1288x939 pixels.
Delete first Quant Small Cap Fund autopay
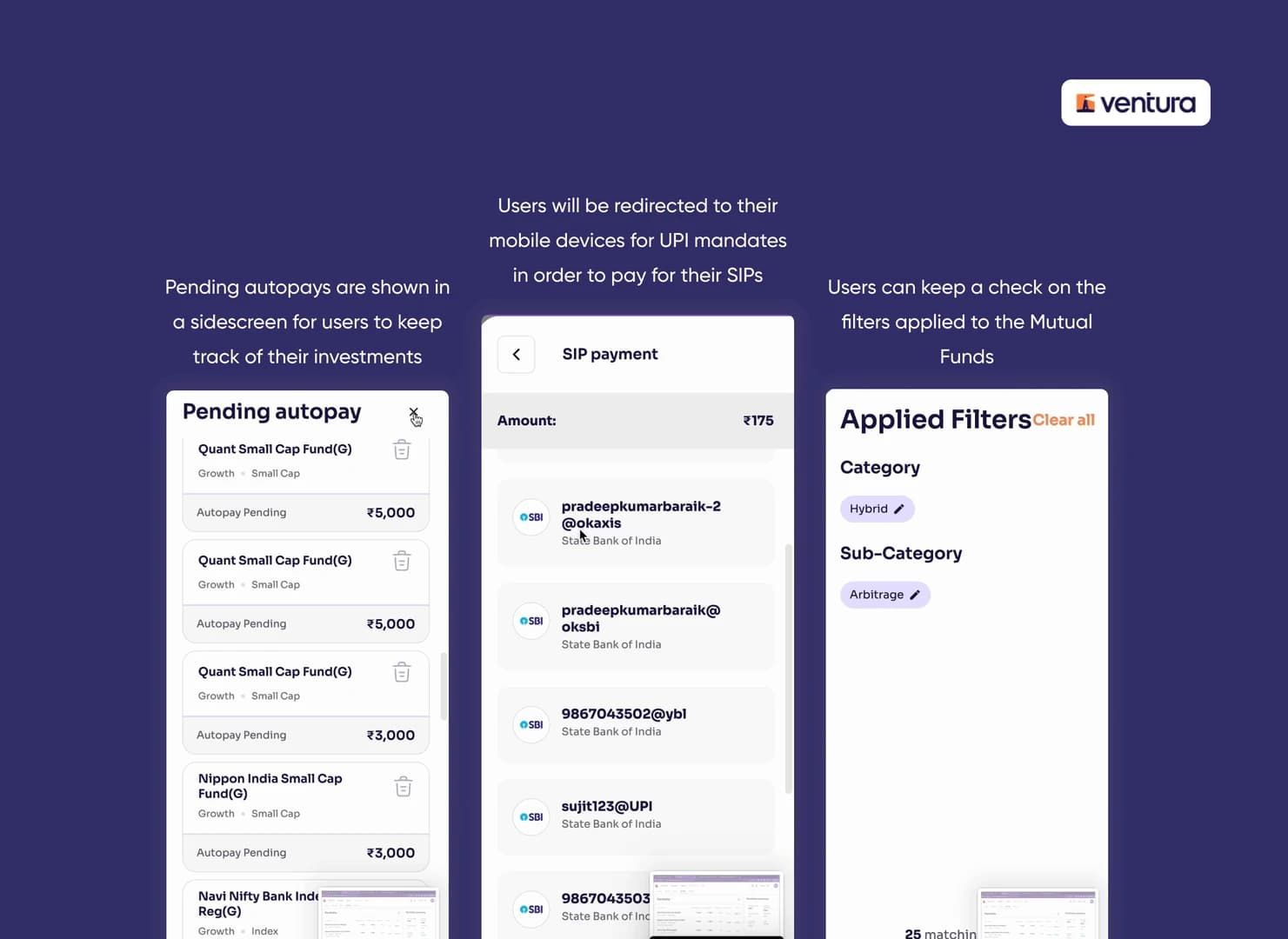(x=402, y=450)
